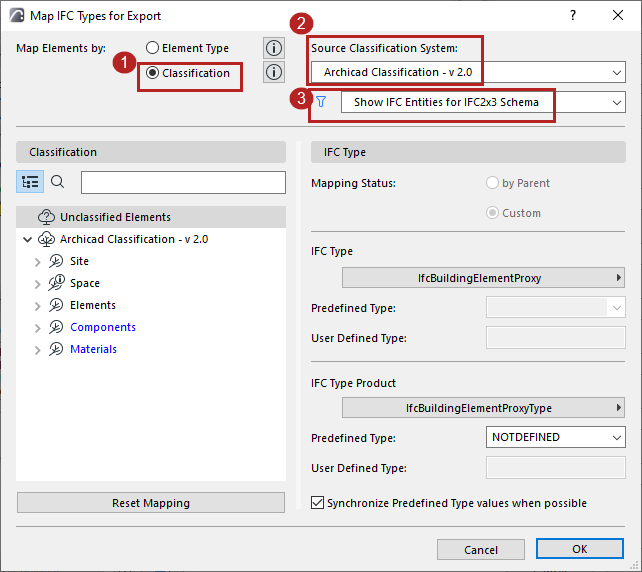642x572 pixels.
Task: Click info icon beside Classification option
Action: (x=274, y=72)
